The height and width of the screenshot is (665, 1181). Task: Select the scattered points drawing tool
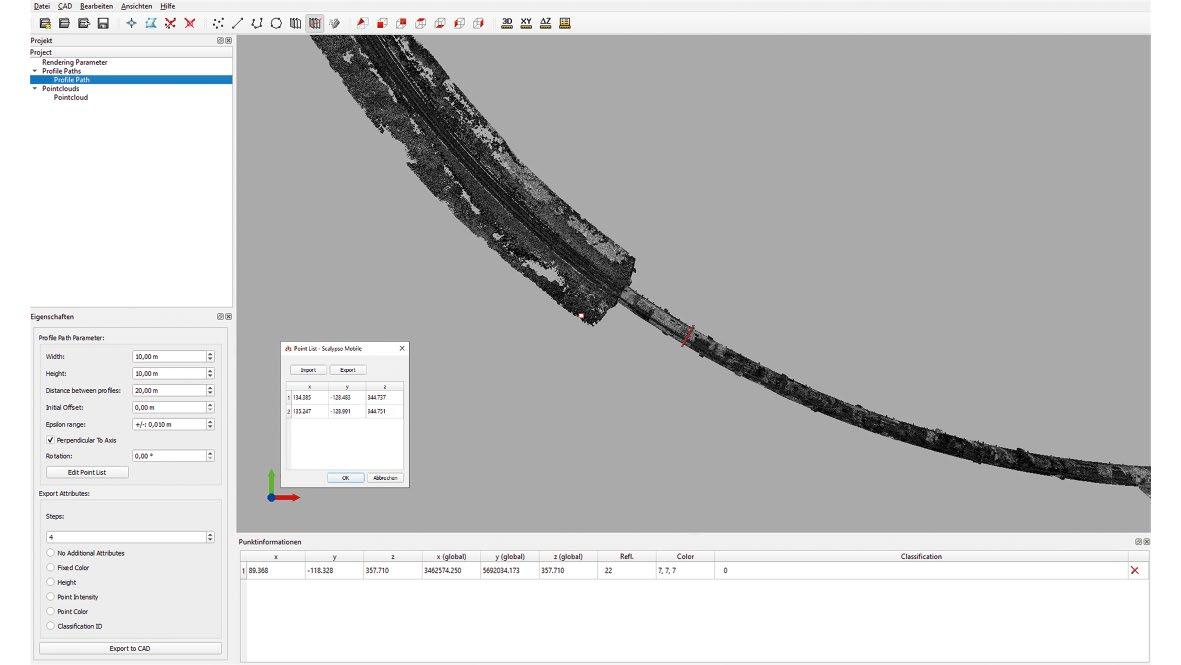pos(218,23)
